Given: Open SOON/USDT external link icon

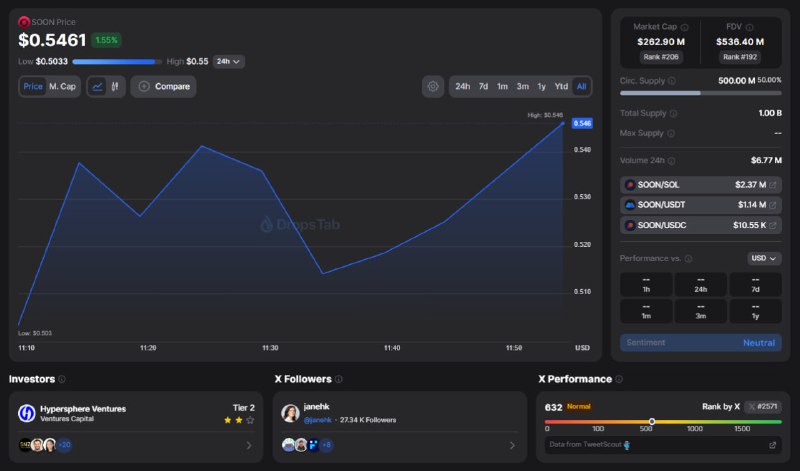Looking at the screenshot, I should tap(772, 205).
